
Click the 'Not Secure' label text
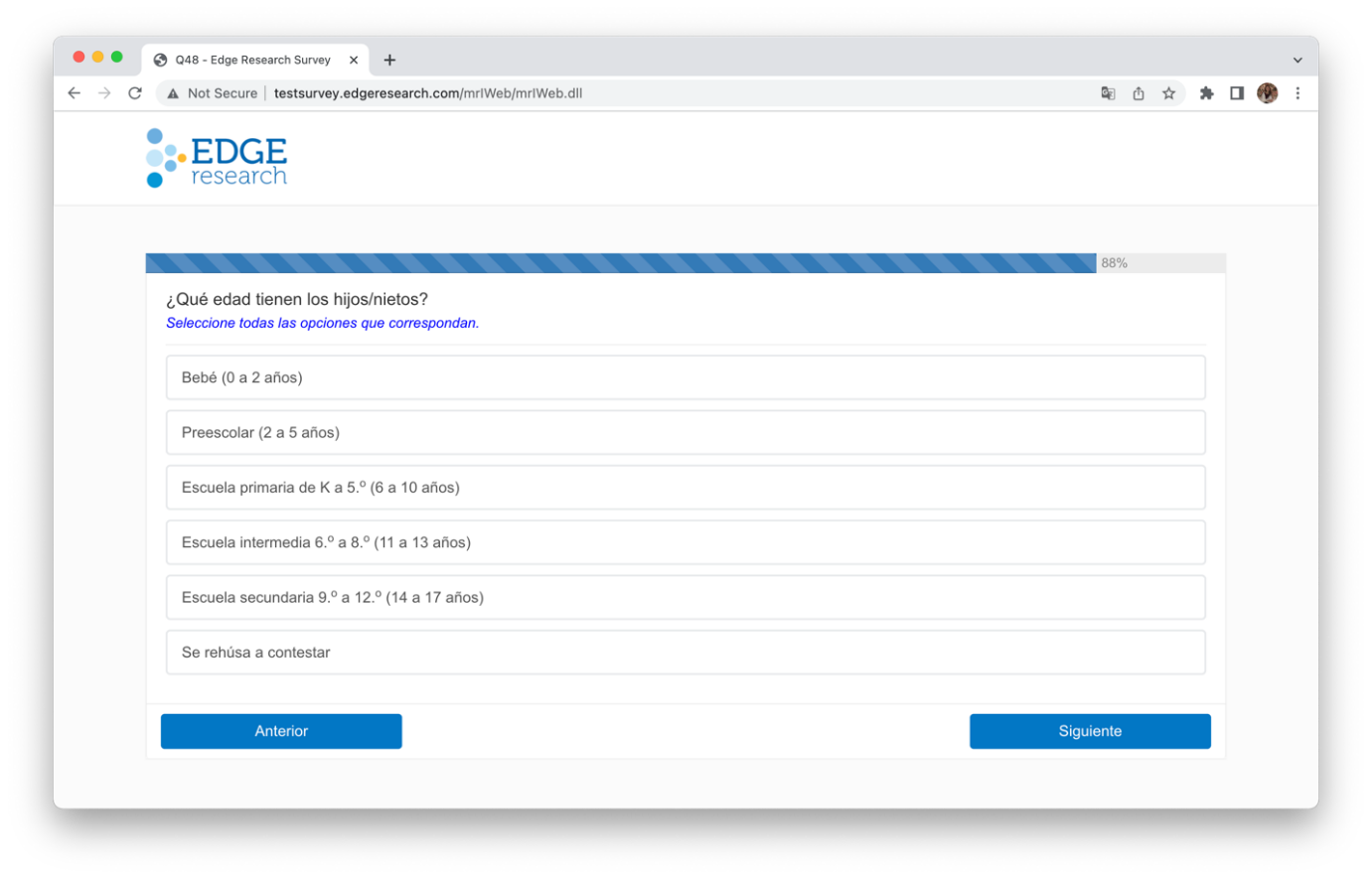pyautogui.click(x=223, y=93)
